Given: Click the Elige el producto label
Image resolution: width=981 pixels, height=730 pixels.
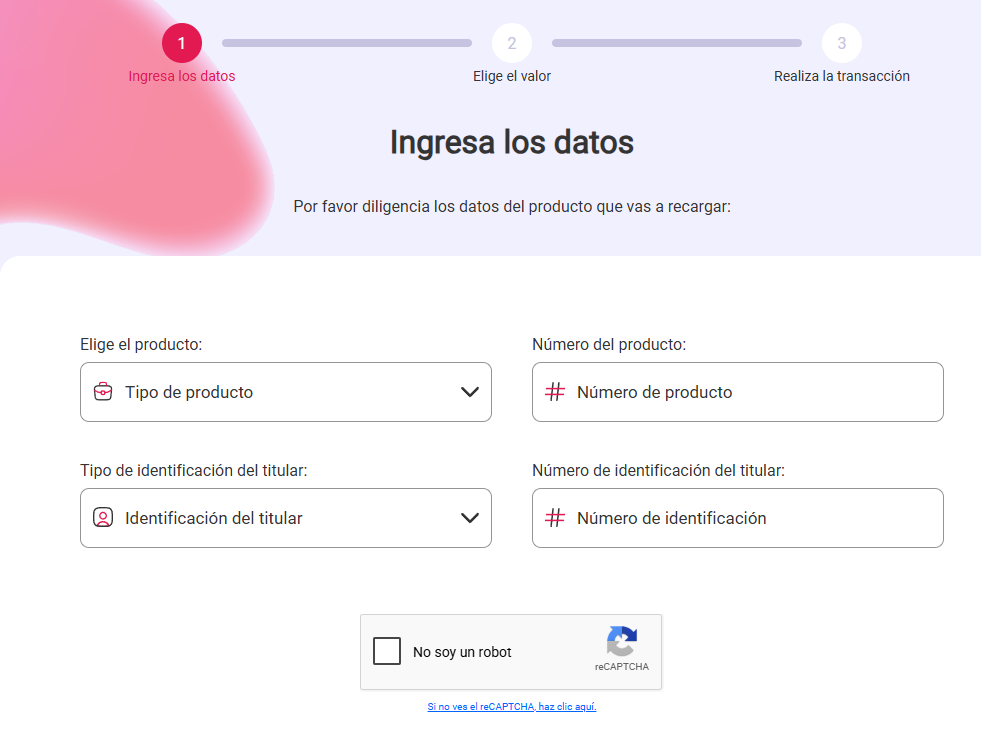Looking at the screenshot, I should coord(141,344).
